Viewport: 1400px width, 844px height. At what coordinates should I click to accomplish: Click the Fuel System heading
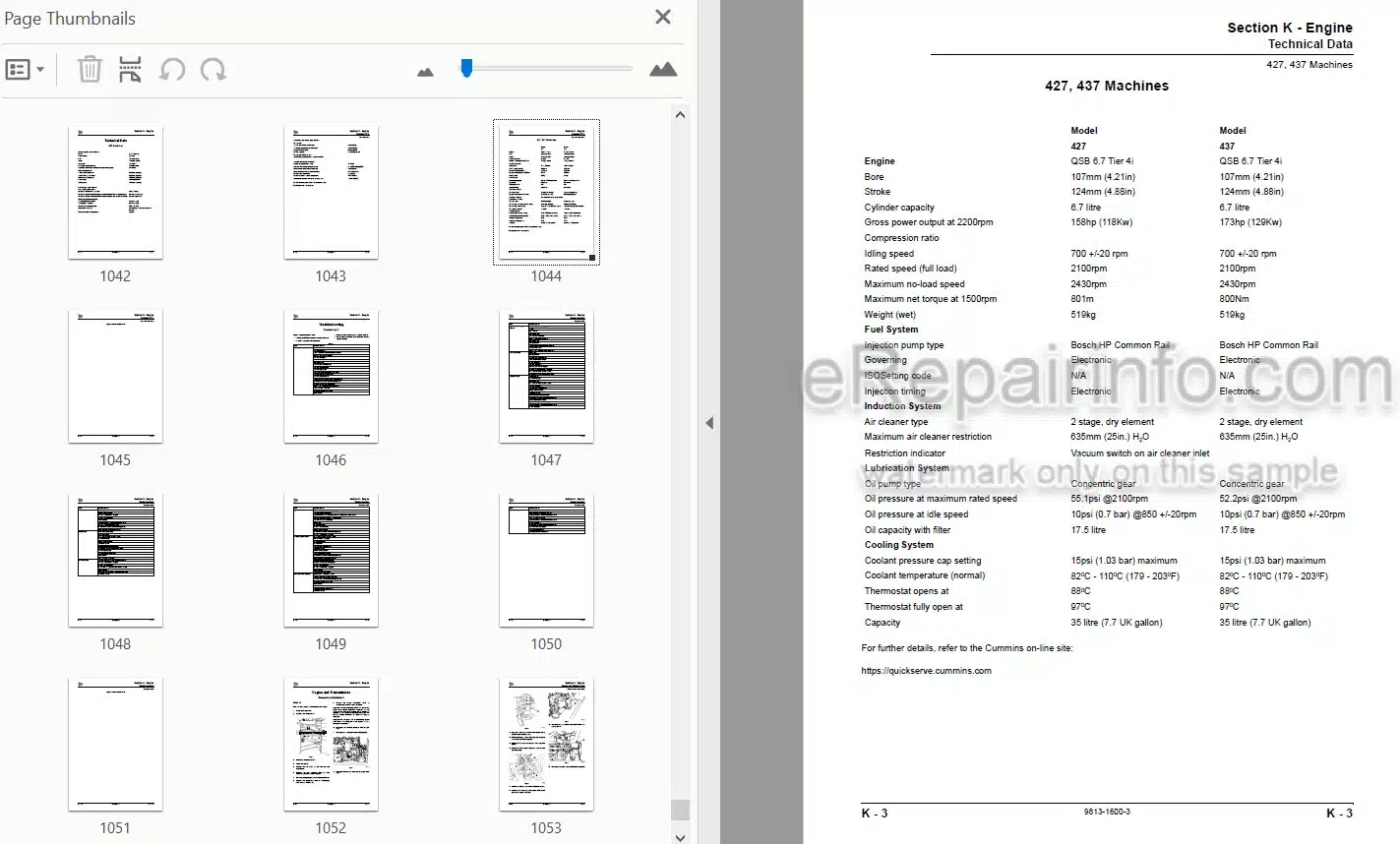pyautogui.click(x=890, y=330)
